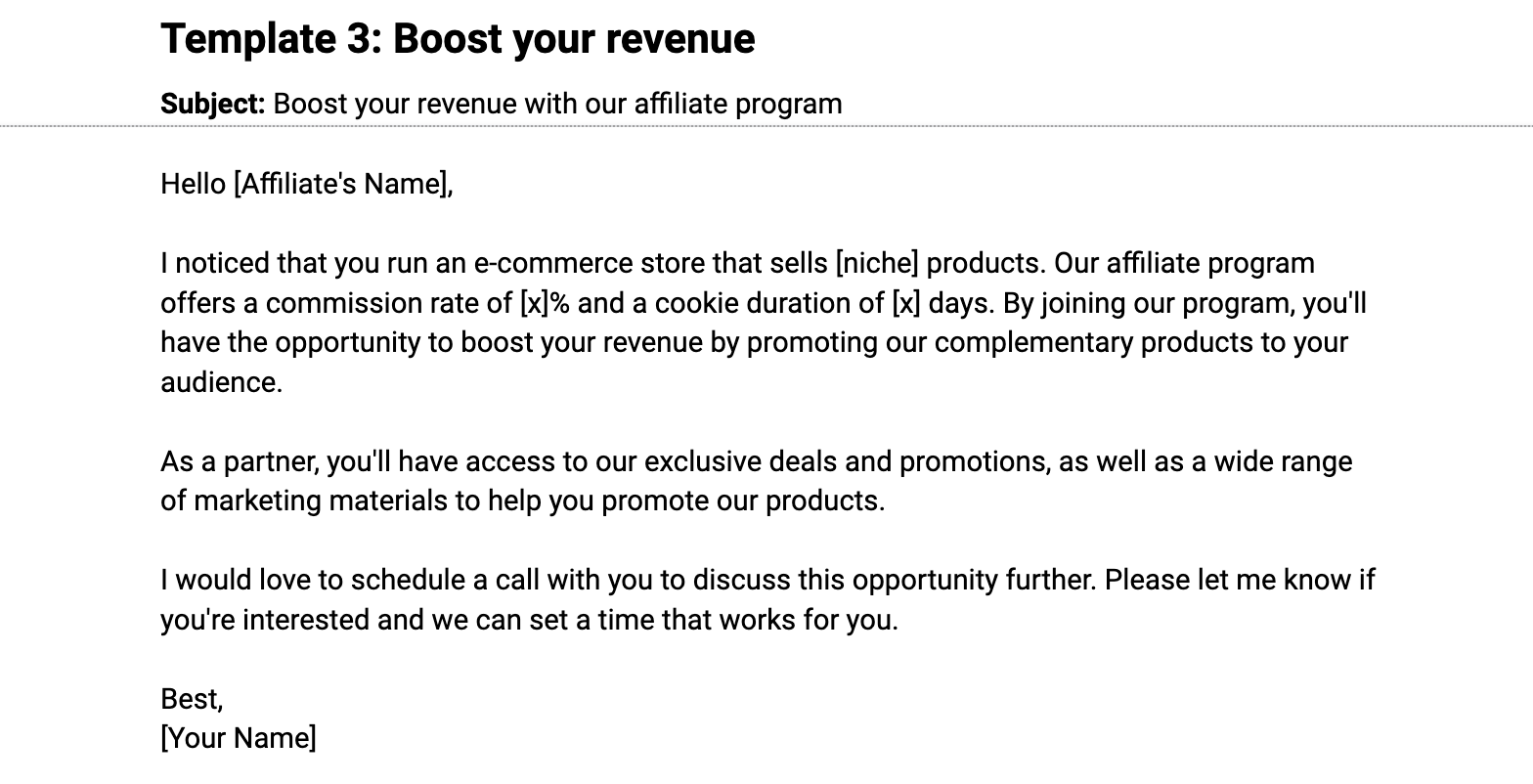Click the 'Template 3: Boost your revenue' heading
Screen dimensions: 1533x784
click(458, 39)
